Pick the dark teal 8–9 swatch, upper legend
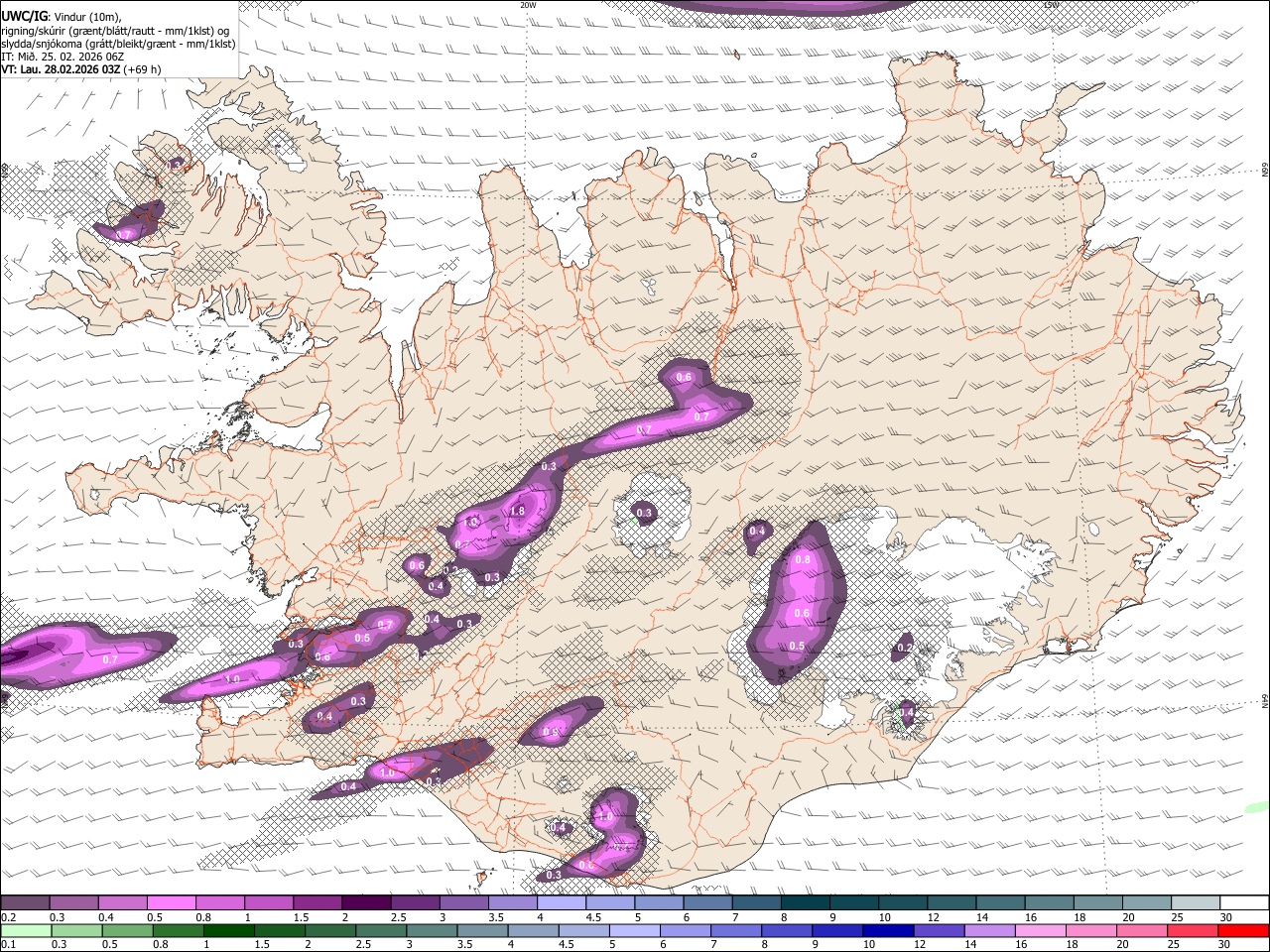This screenshot has height=952, width=1270. 805,903
